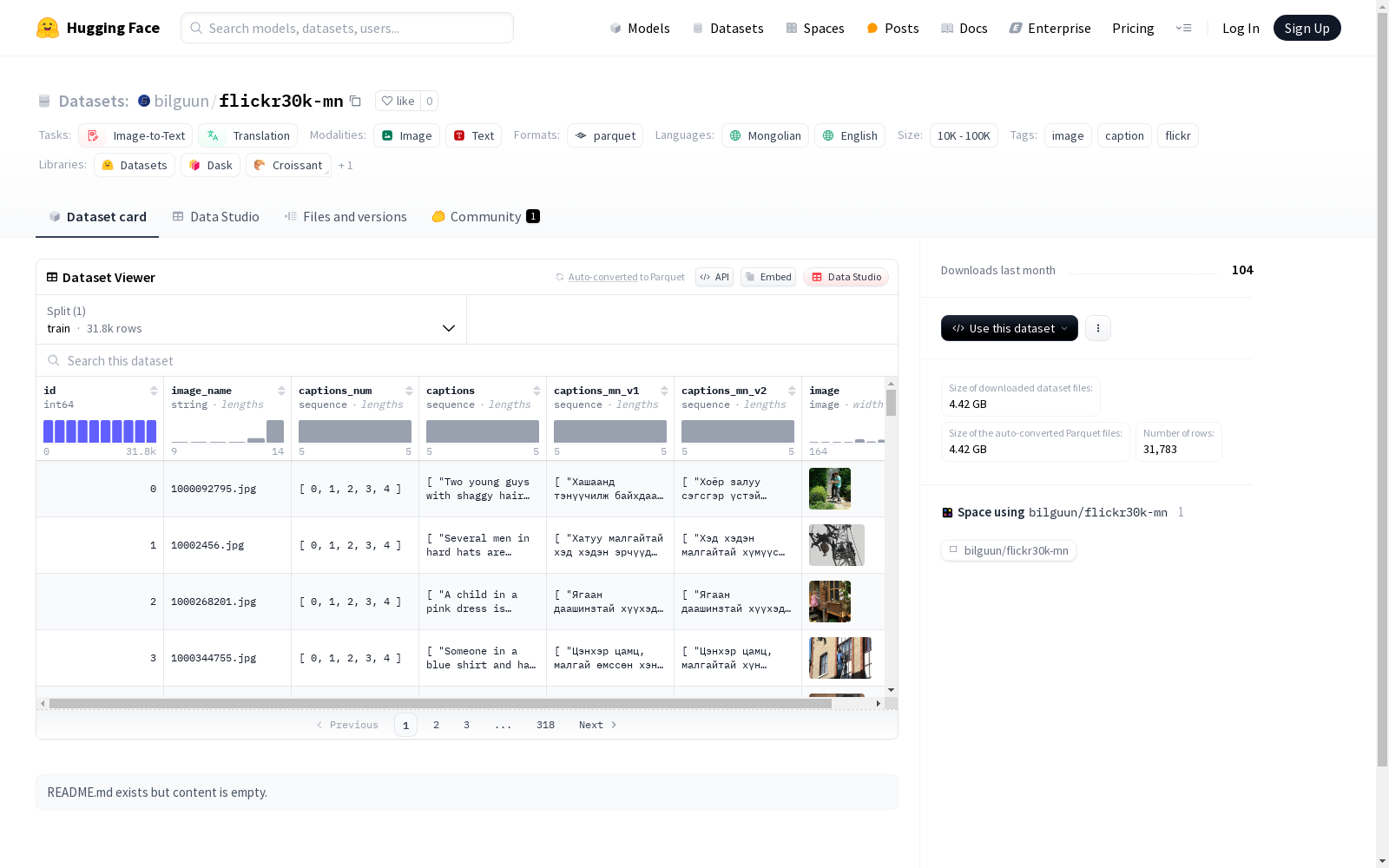Filter by English language tag
The height and width of the screenshot is (868, 1389).
pyautogui.click(x=850, y=135)
